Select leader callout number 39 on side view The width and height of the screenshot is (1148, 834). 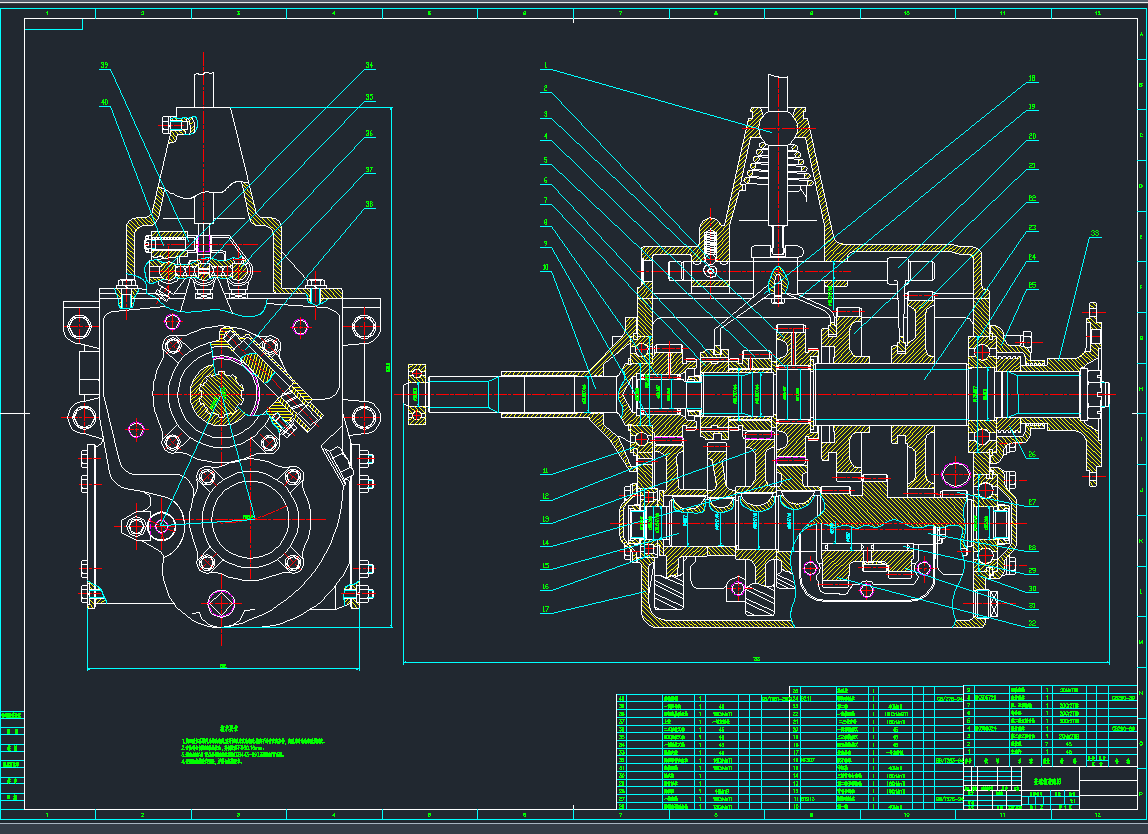point(104,66)
